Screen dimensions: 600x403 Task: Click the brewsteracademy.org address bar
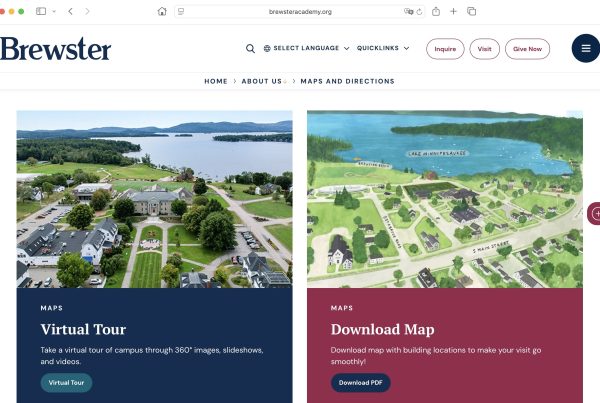(x=299, y=11)
